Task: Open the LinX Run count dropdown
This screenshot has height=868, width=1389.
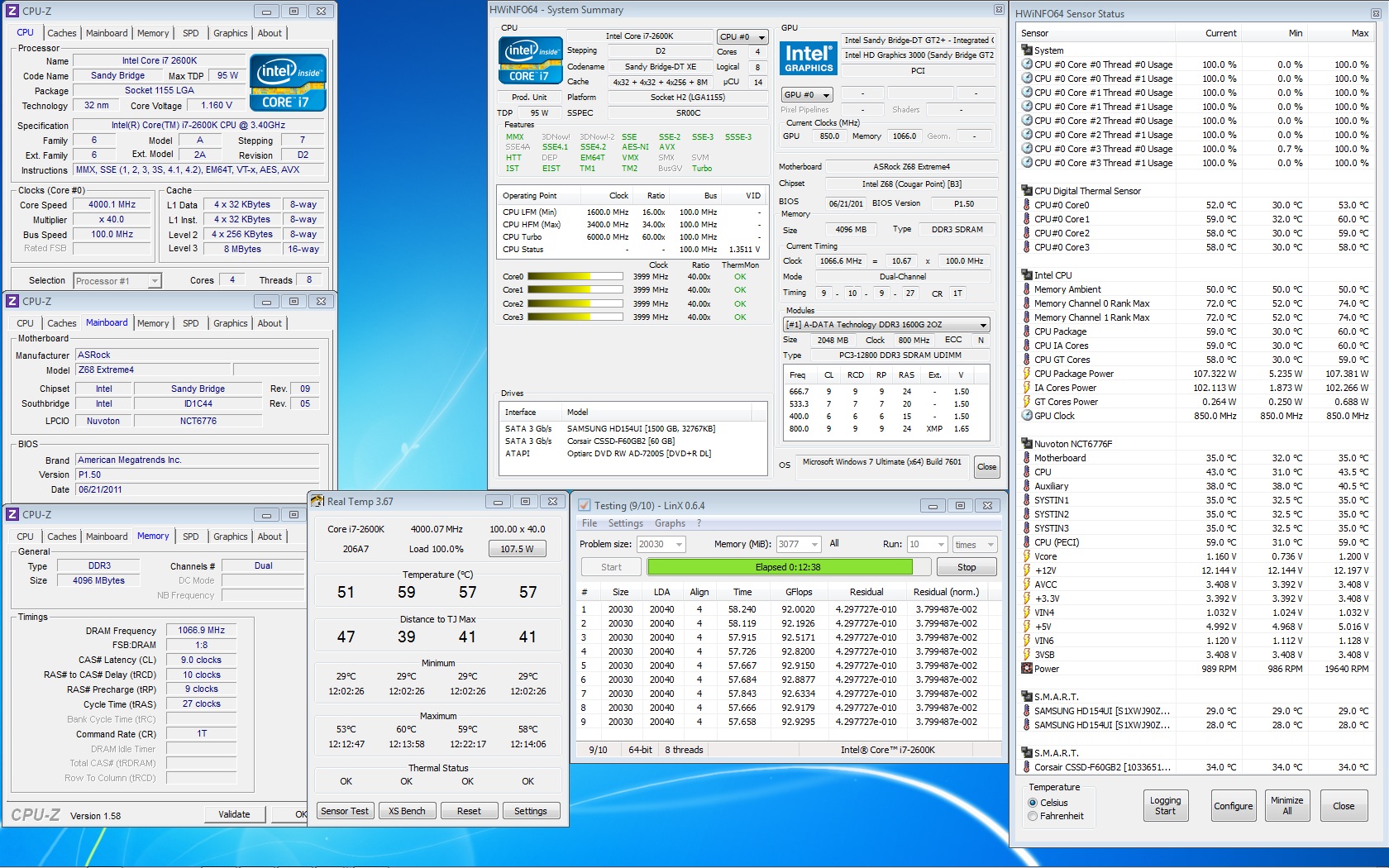Action: point(927,544)
